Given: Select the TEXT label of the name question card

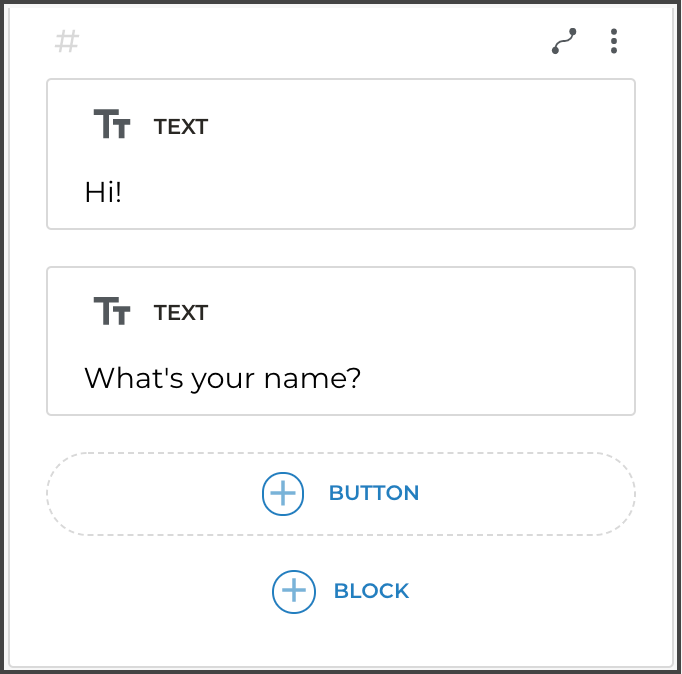Looking at the screenshot, I should [x=181, y=313].
